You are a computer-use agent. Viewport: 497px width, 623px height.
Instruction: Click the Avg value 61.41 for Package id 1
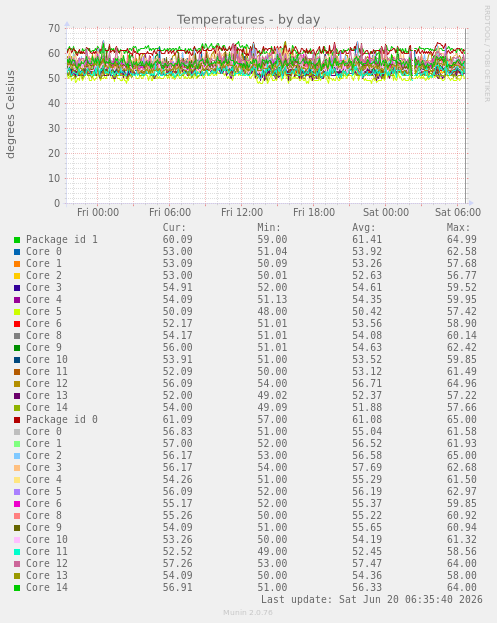coord(367,240)
